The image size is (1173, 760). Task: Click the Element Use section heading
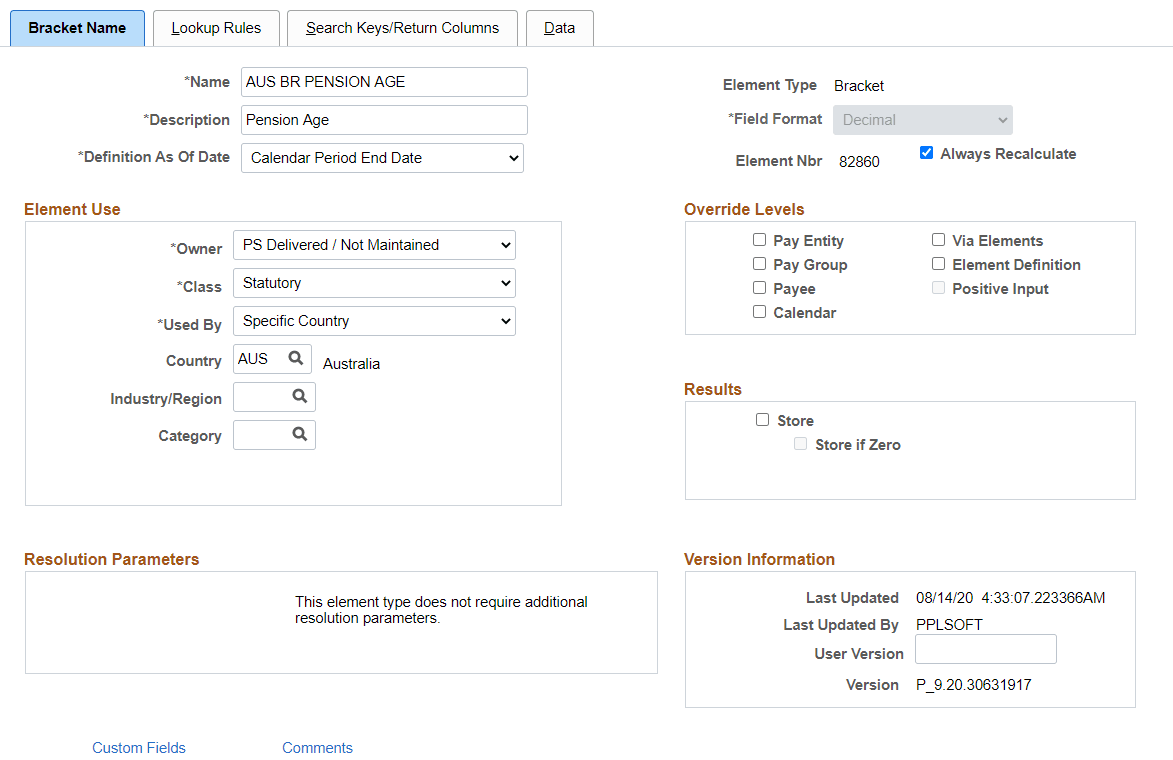(x=72, y=209)
